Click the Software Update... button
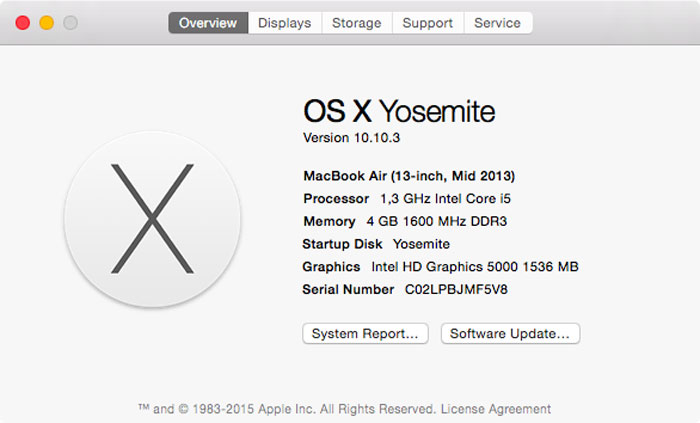This screenshot has height=423, width=700. coord(510,333)
